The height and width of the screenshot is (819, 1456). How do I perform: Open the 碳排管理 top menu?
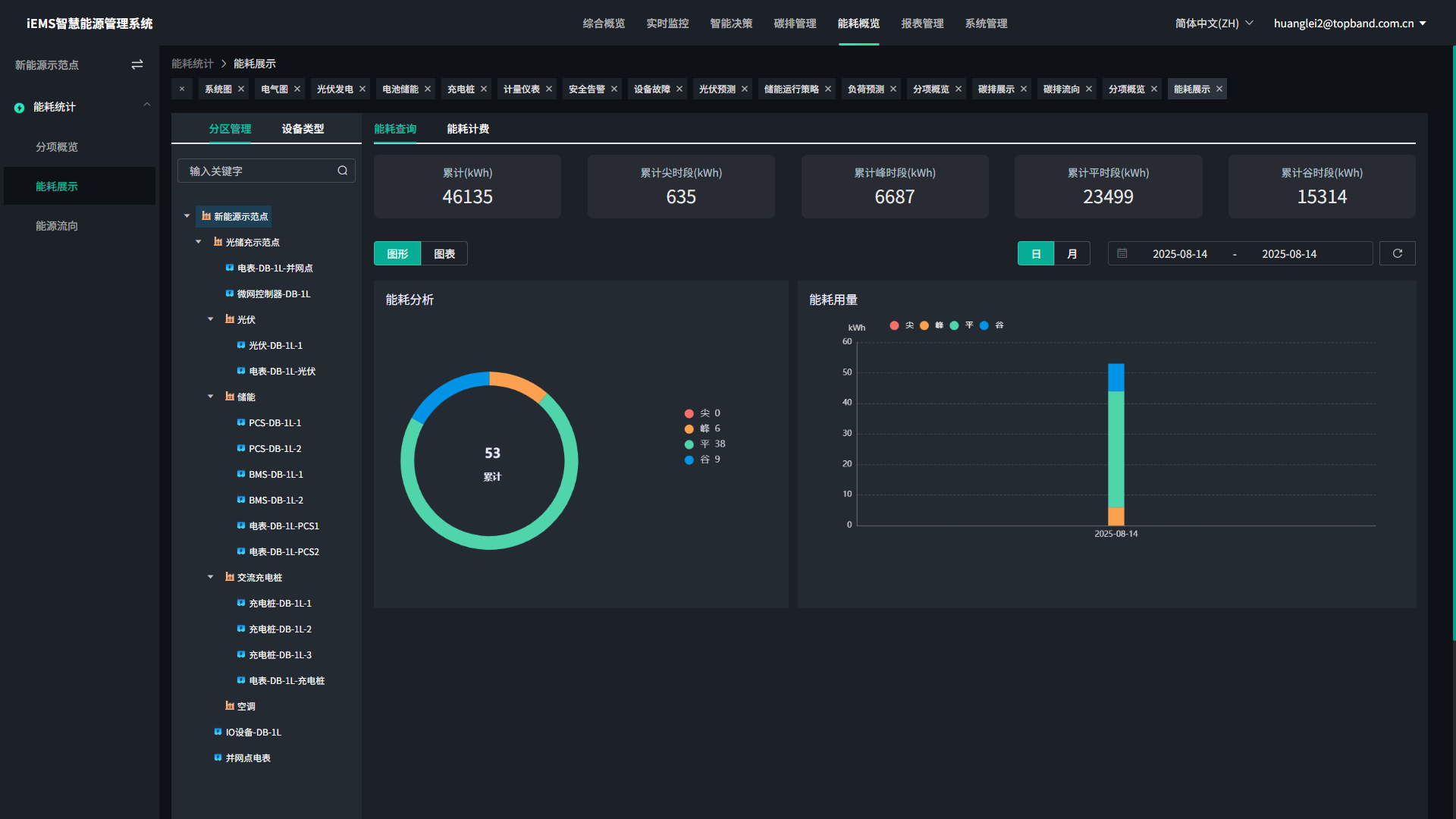pyautogui.click(x=795, y=24)
